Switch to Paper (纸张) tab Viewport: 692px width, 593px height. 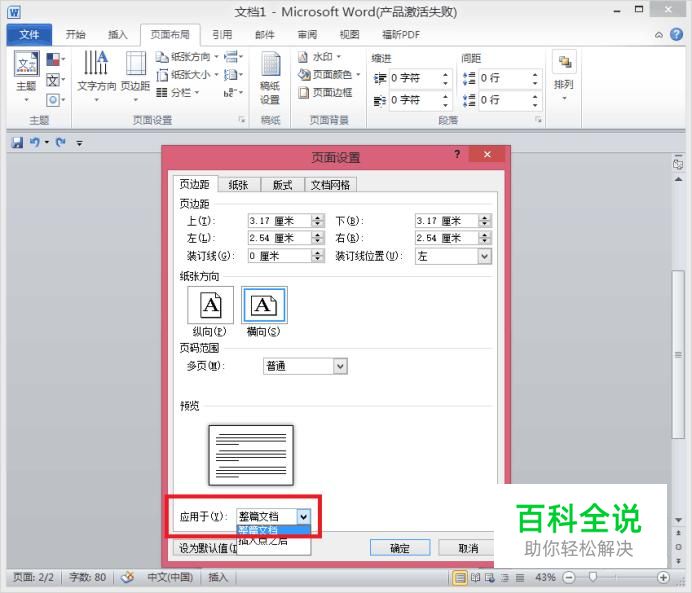click(x=238, y=185)
